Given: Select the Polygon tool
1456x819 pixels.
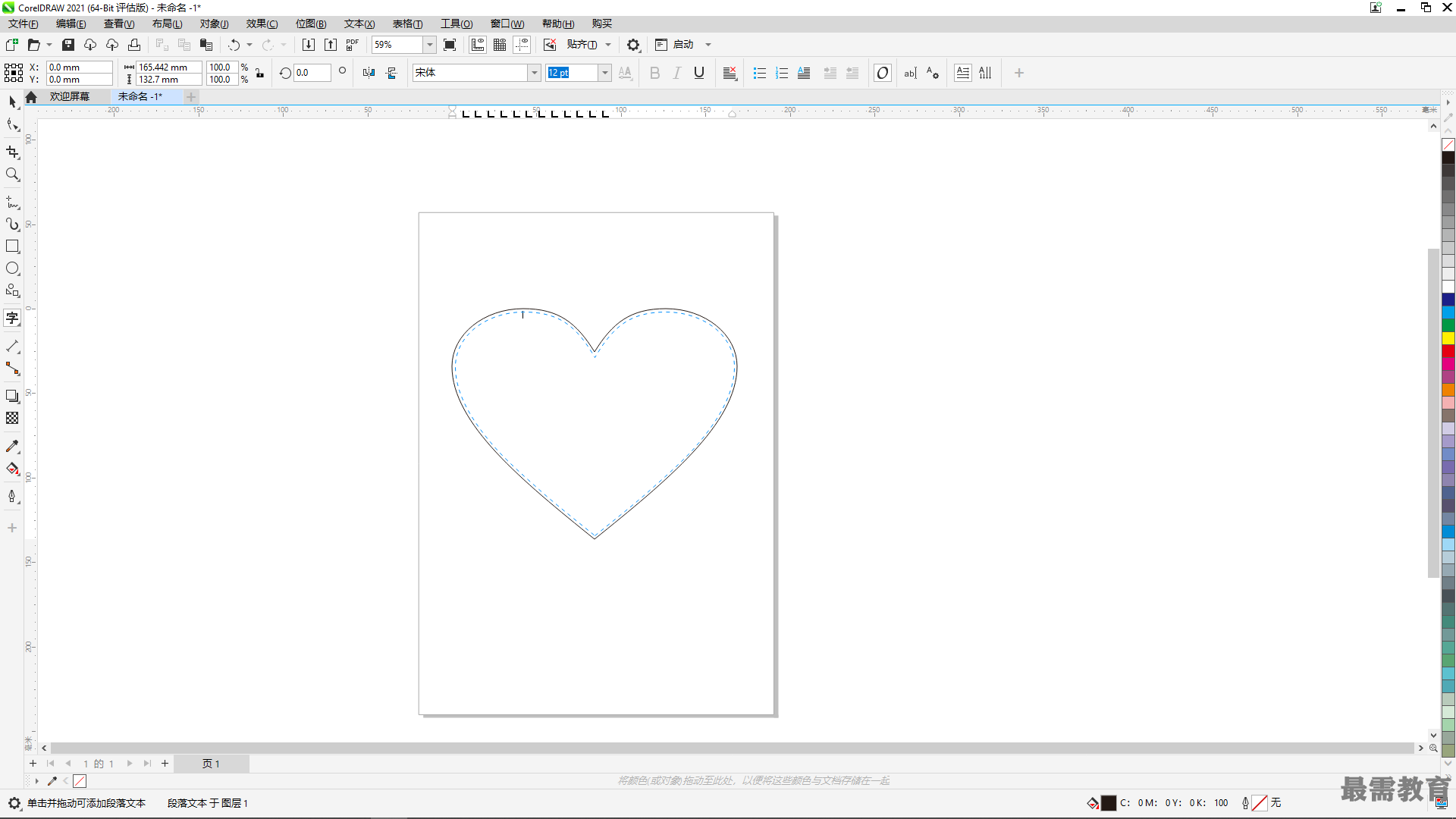Looking at the screenshot, I should pos(12,290).
